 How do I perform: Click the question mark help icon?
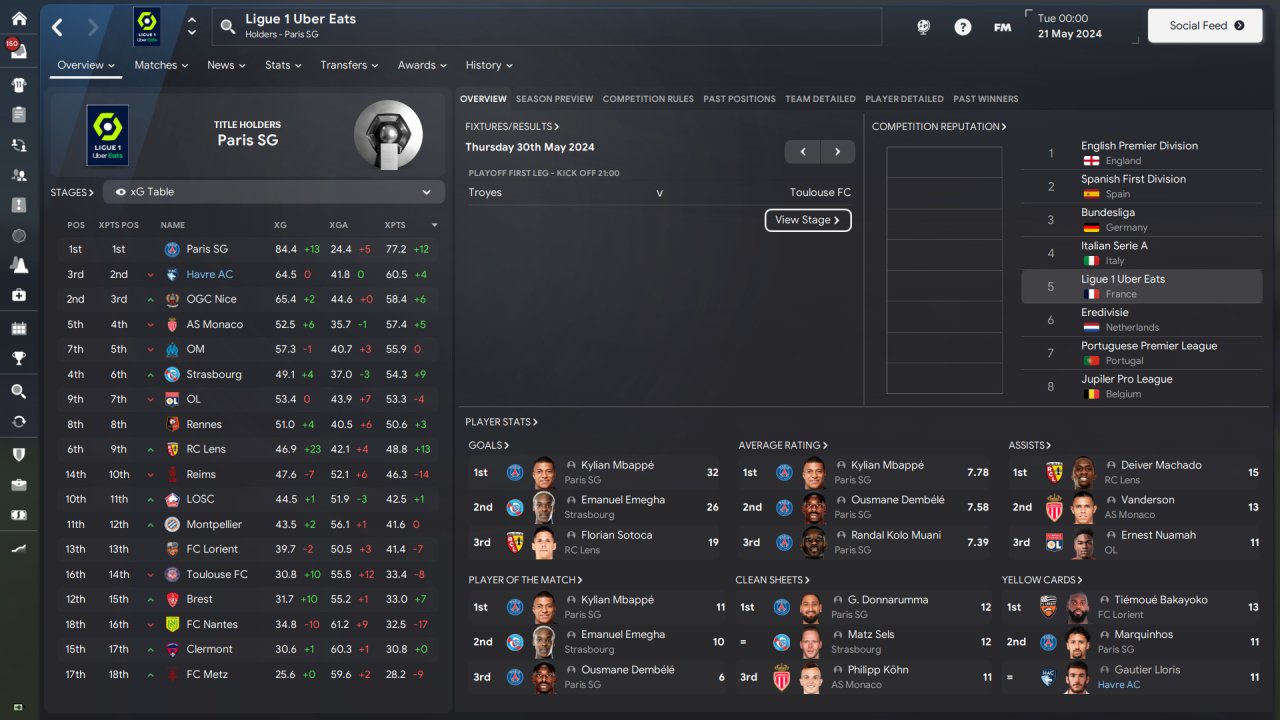pyautogui.click(x=963, y=27)
